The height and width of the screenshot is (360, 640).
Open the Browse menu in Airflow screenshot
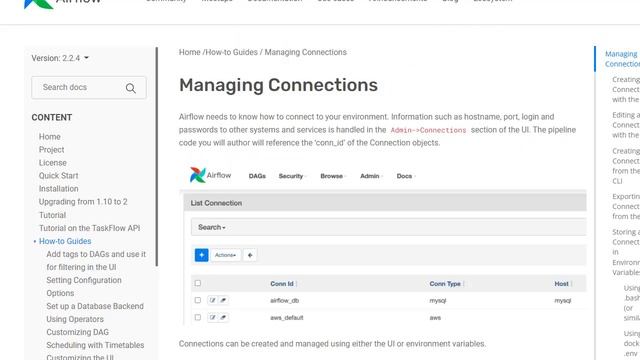pos(333,176)
